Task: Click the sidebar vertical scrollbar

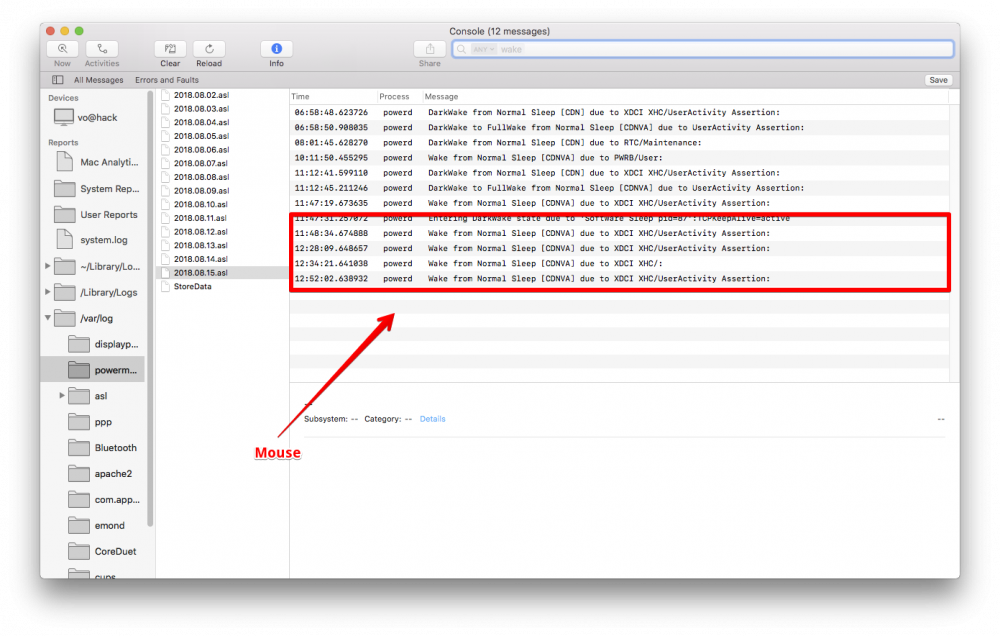Action: tap(151, 309)
